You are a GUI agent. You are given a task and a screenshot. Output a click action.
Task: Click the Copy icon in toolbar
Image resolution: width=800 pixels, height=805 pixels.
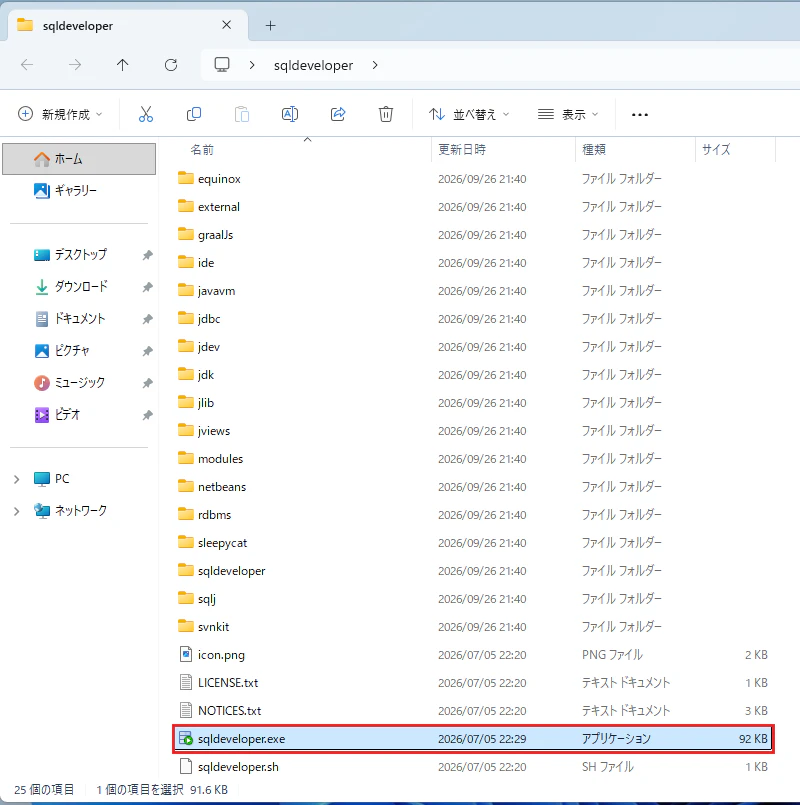194,114
